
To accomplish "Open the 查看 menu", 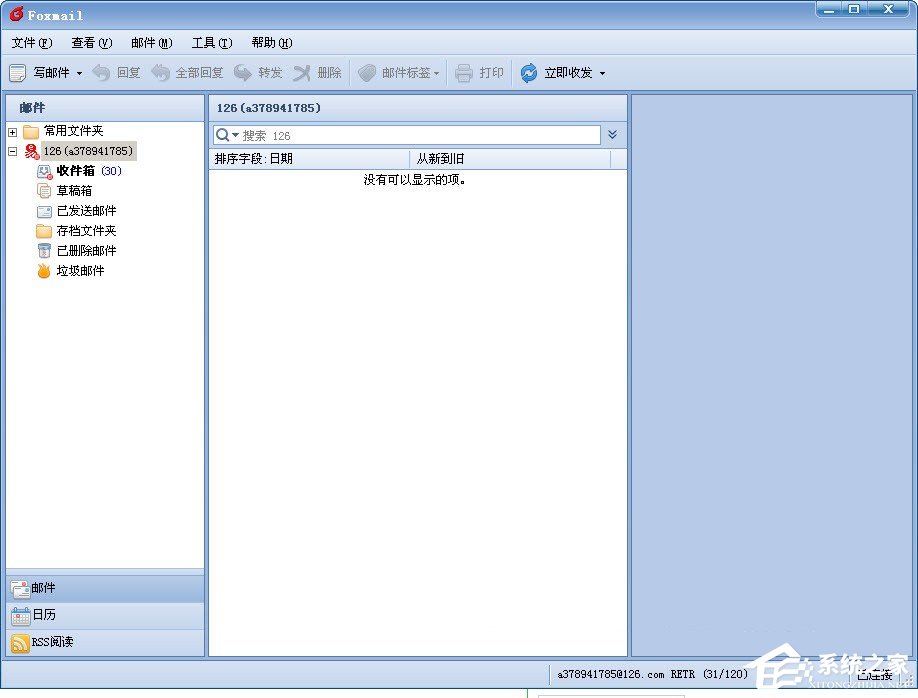I will point(90,43).
